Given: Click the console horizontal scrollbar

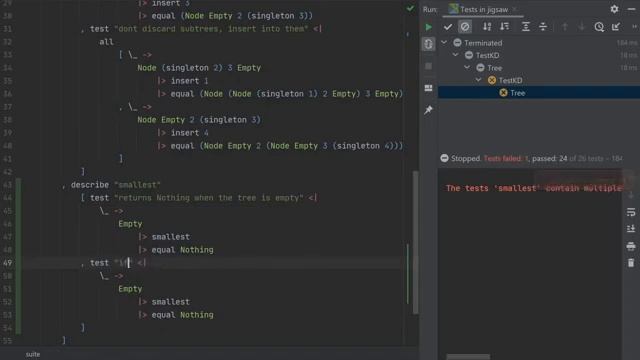Looking at the screenshot, I should tap(468, 357).
